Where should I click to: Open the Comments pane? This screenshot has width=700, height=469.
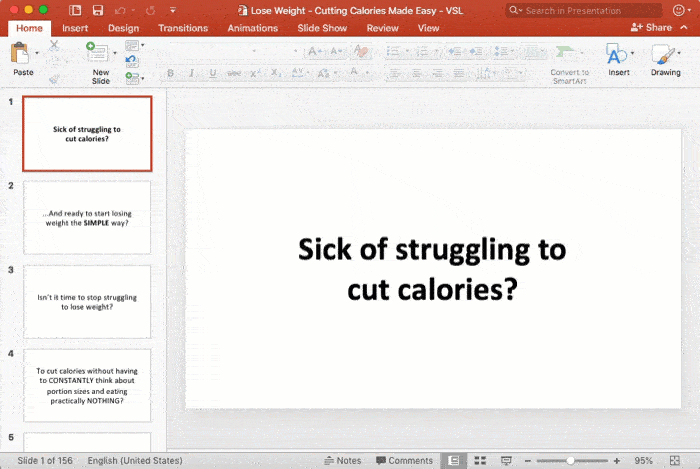[404, 461]
